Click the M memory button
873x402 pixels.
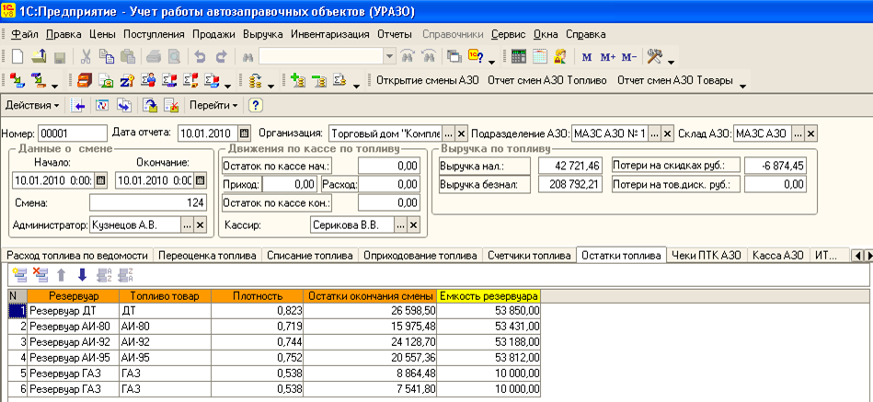click(x=586, y=57)
